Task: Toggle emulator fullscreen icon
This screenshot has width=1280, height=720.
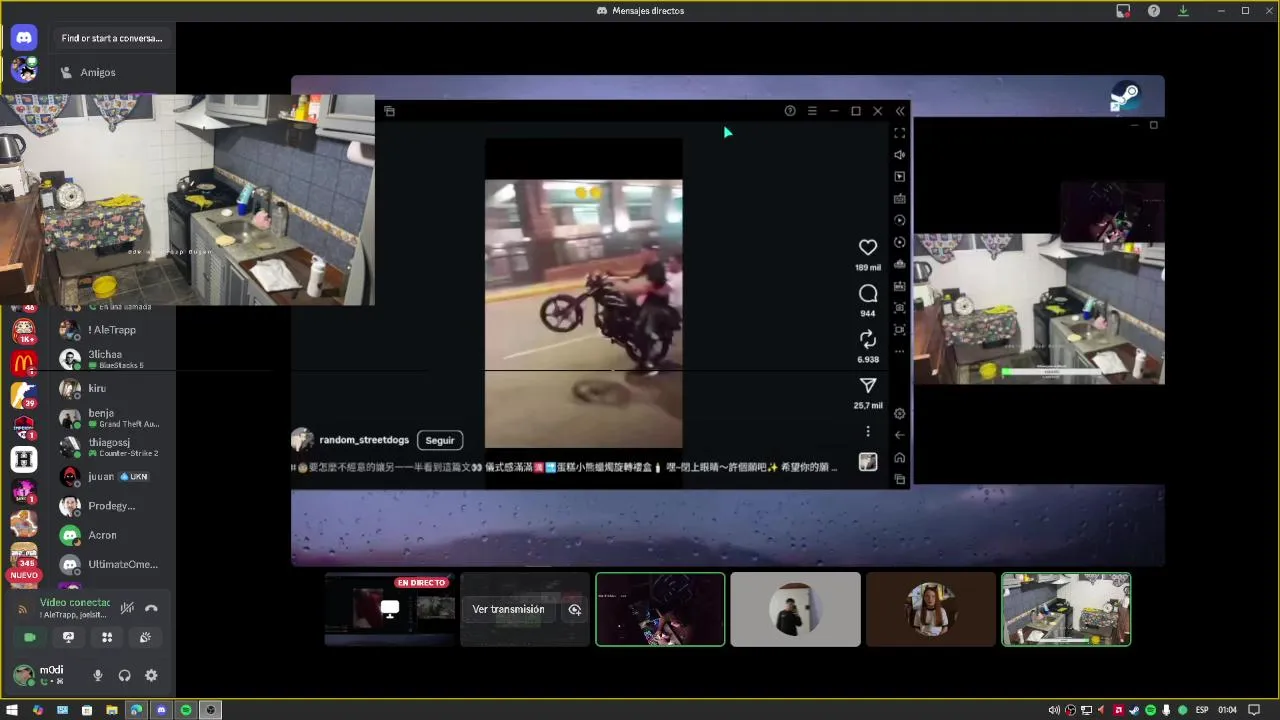Action: (900, 133)
